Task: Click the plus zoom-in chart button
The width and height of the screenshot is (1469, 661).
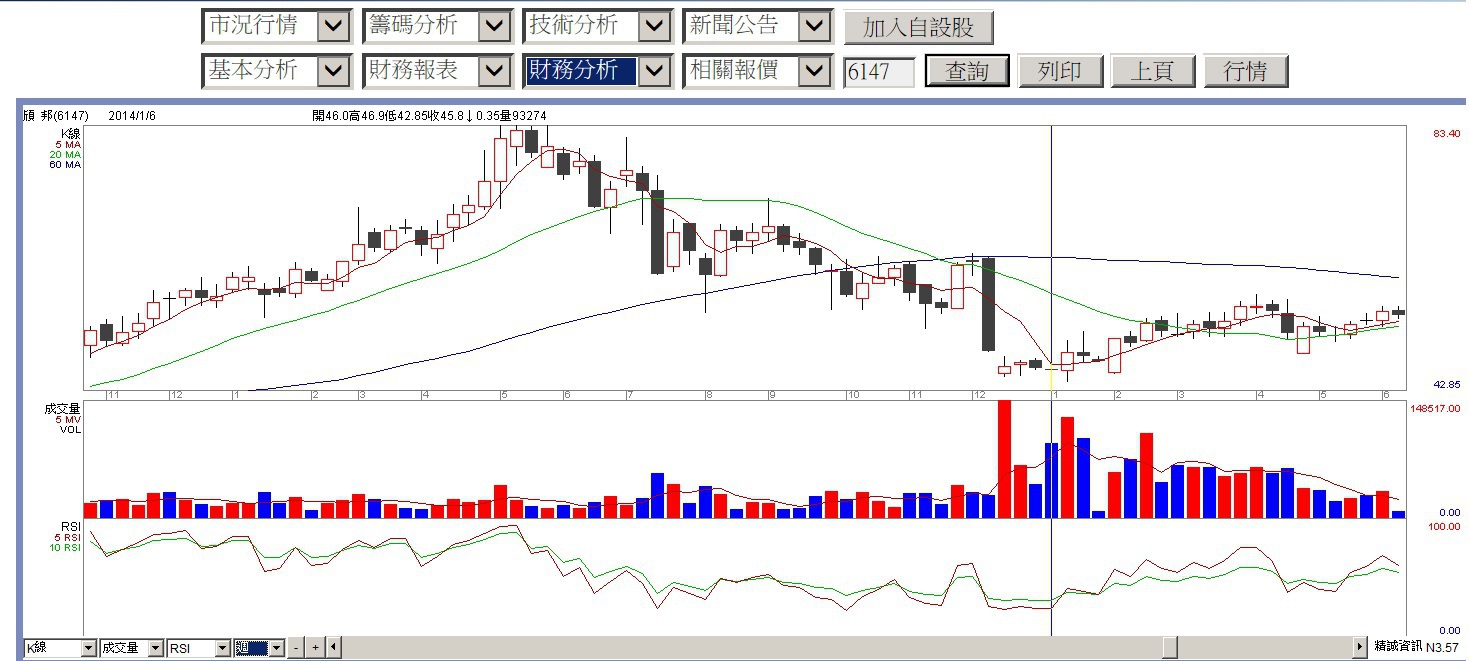Action: tap(315, 648)
